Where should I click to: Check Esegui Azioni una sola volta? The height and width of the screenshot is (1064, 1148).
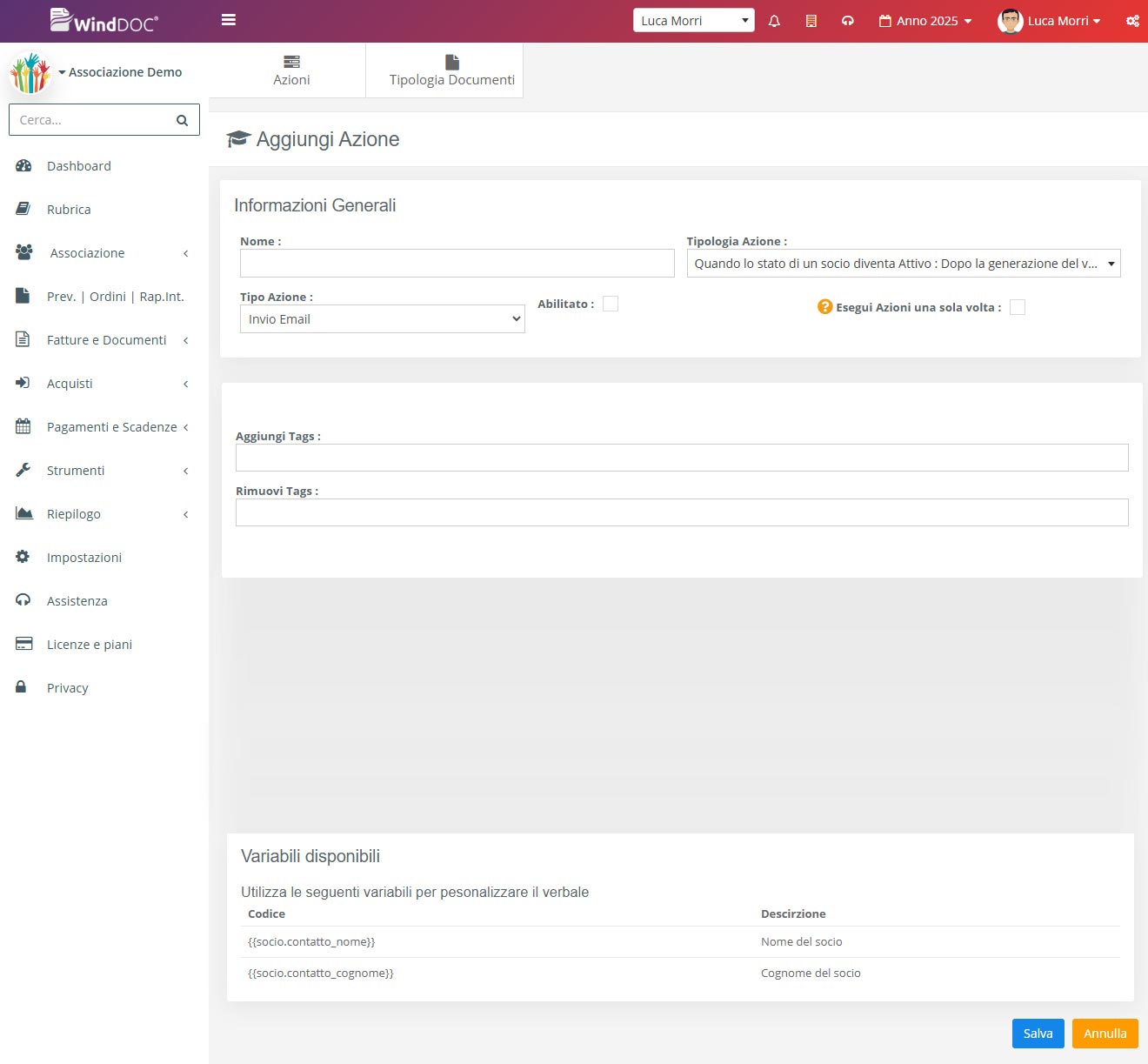[x=1017, y=307]
